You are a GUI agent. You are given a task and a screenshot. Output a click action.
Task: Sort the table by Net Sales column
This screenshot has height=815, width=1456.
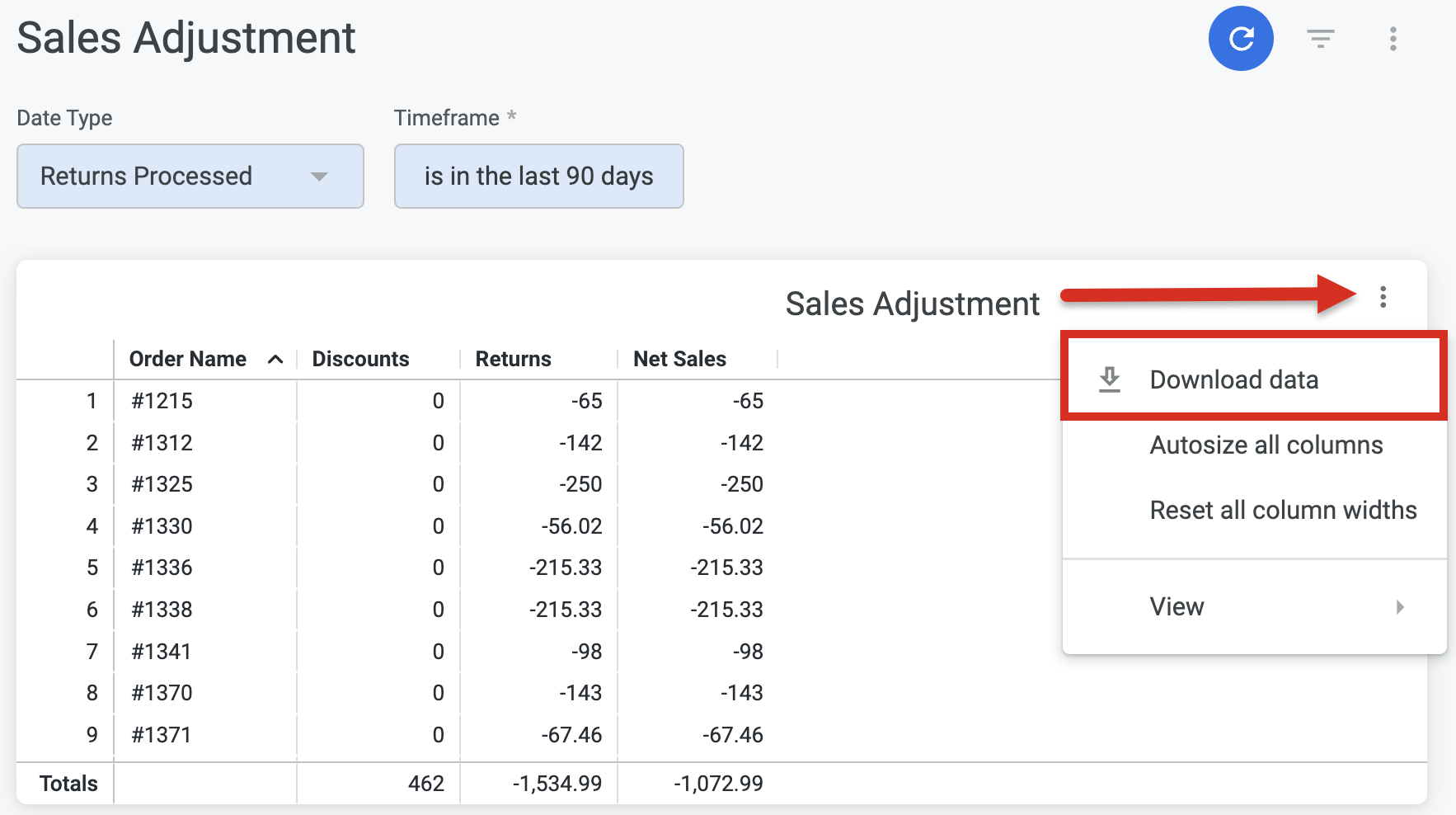[x=679, y=358]
